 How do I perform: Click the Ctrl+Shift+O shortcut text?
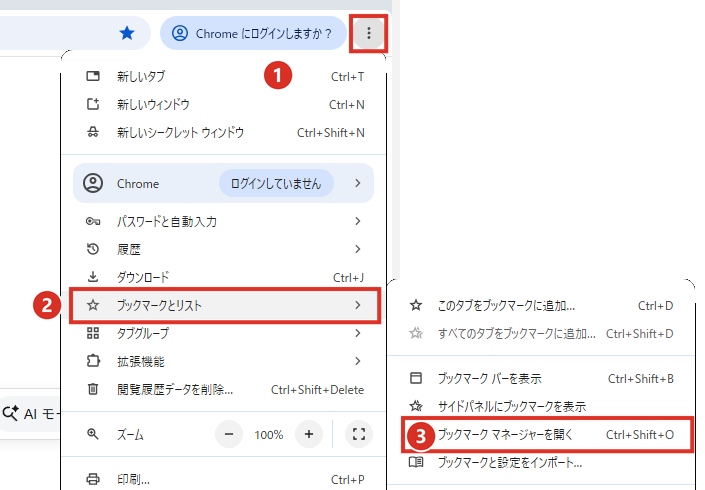[x=640, y=435]
